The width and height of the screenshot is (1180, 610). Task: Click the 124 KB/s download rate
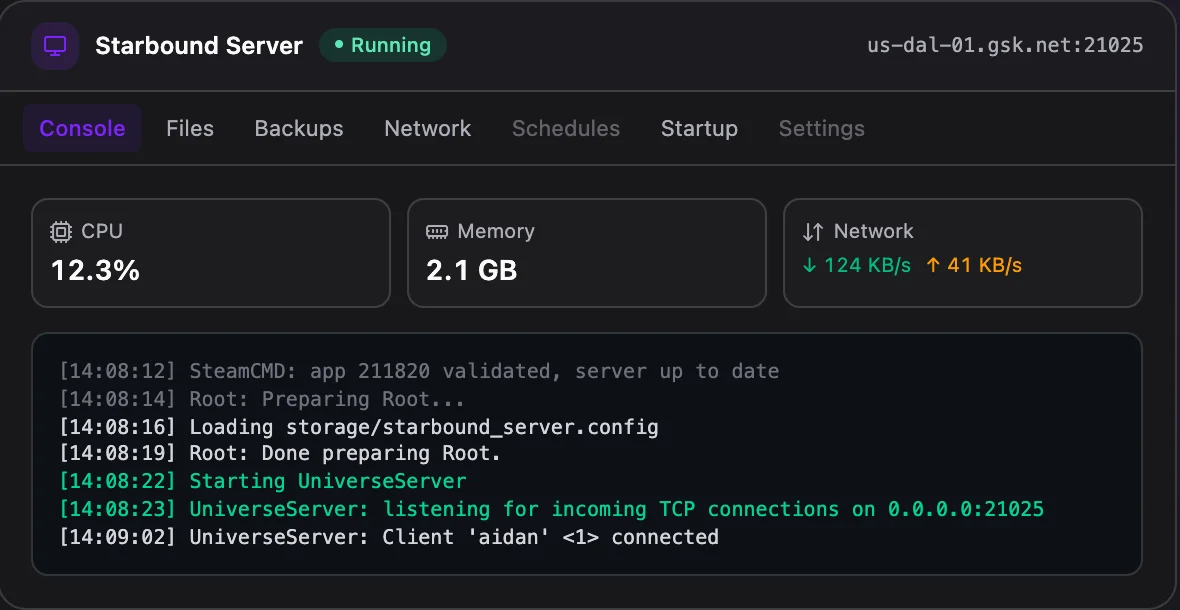pos(868,266)
